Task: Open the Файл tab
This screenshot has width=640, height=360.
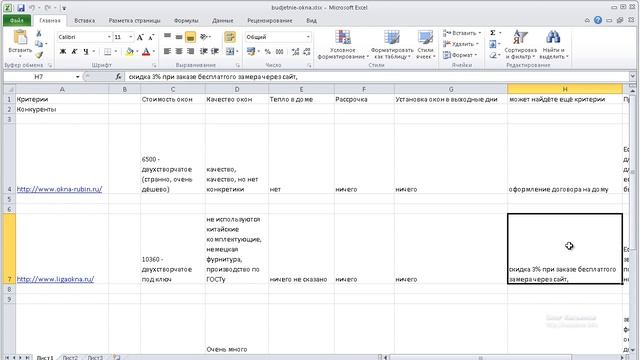Action: (17, 20)
